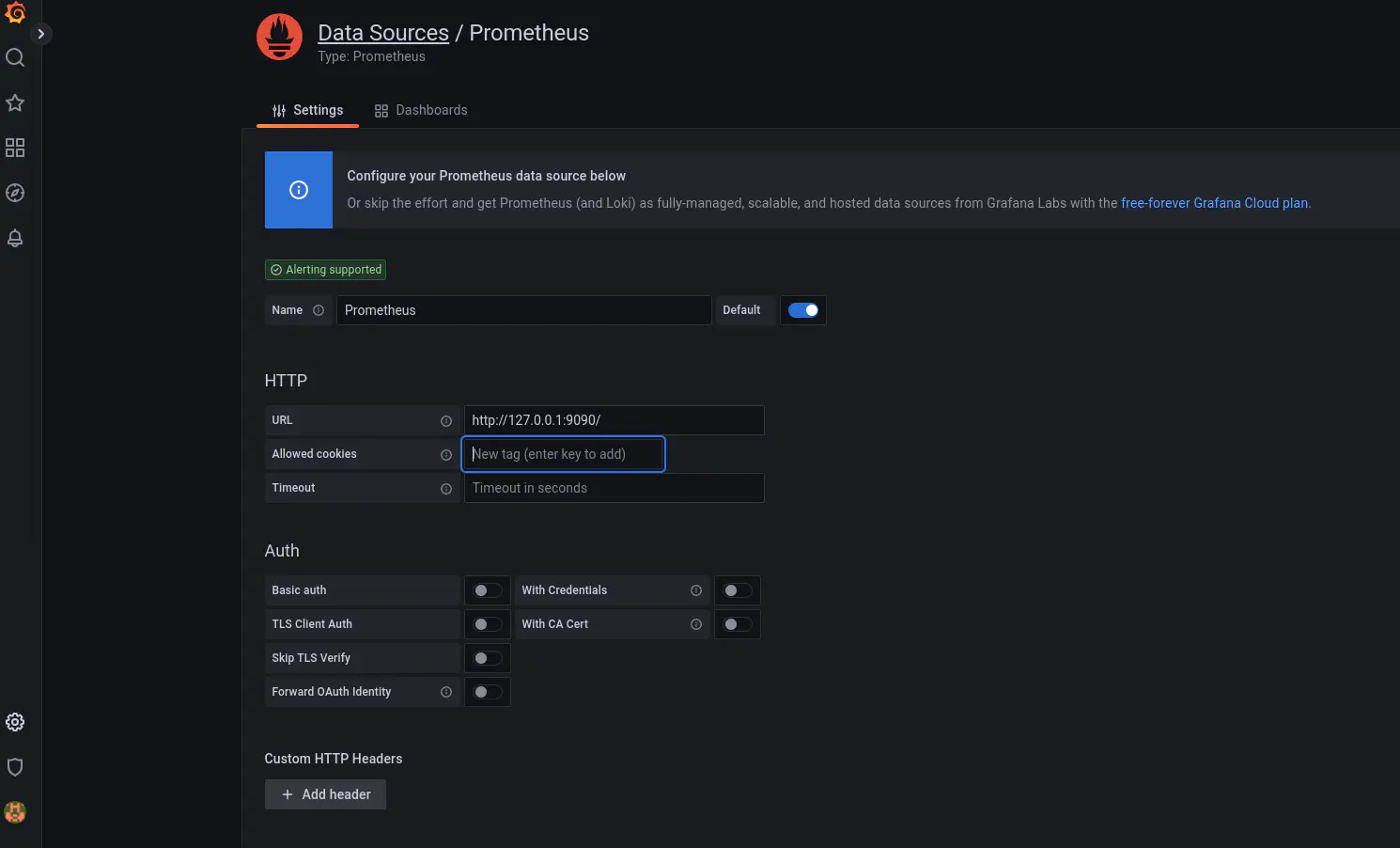Open the user profile avatar

[15, 812]
